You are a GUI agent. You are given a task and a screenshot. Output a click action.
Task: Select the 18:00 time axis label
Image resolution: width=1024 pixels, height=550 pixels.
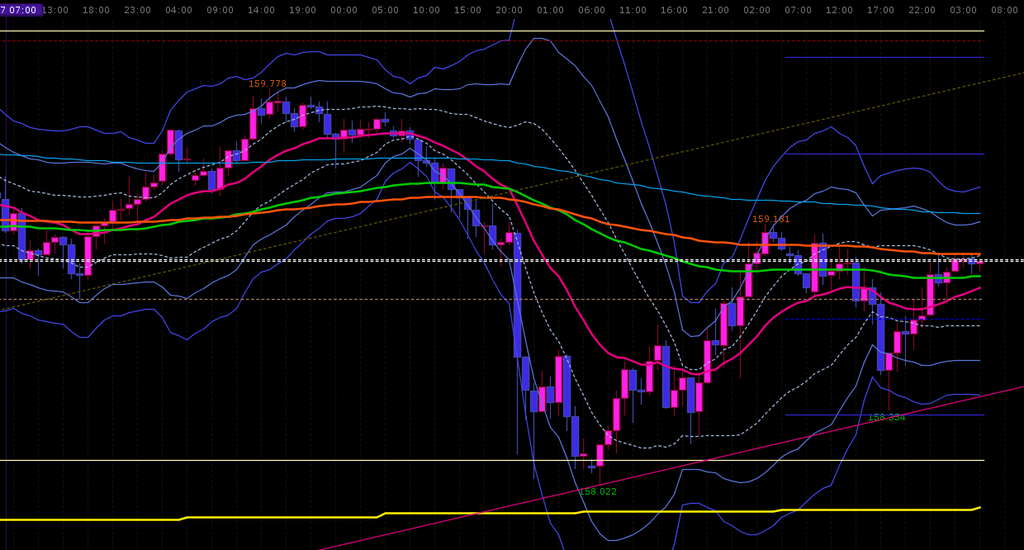(x=96, y=10)
